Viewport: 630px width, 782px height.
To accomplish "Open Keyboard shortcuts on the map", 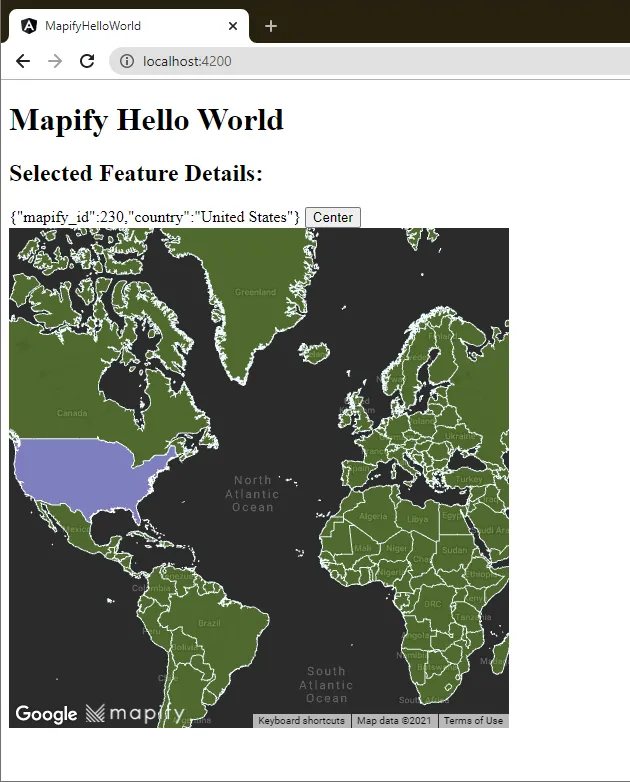I will [301, 721].
